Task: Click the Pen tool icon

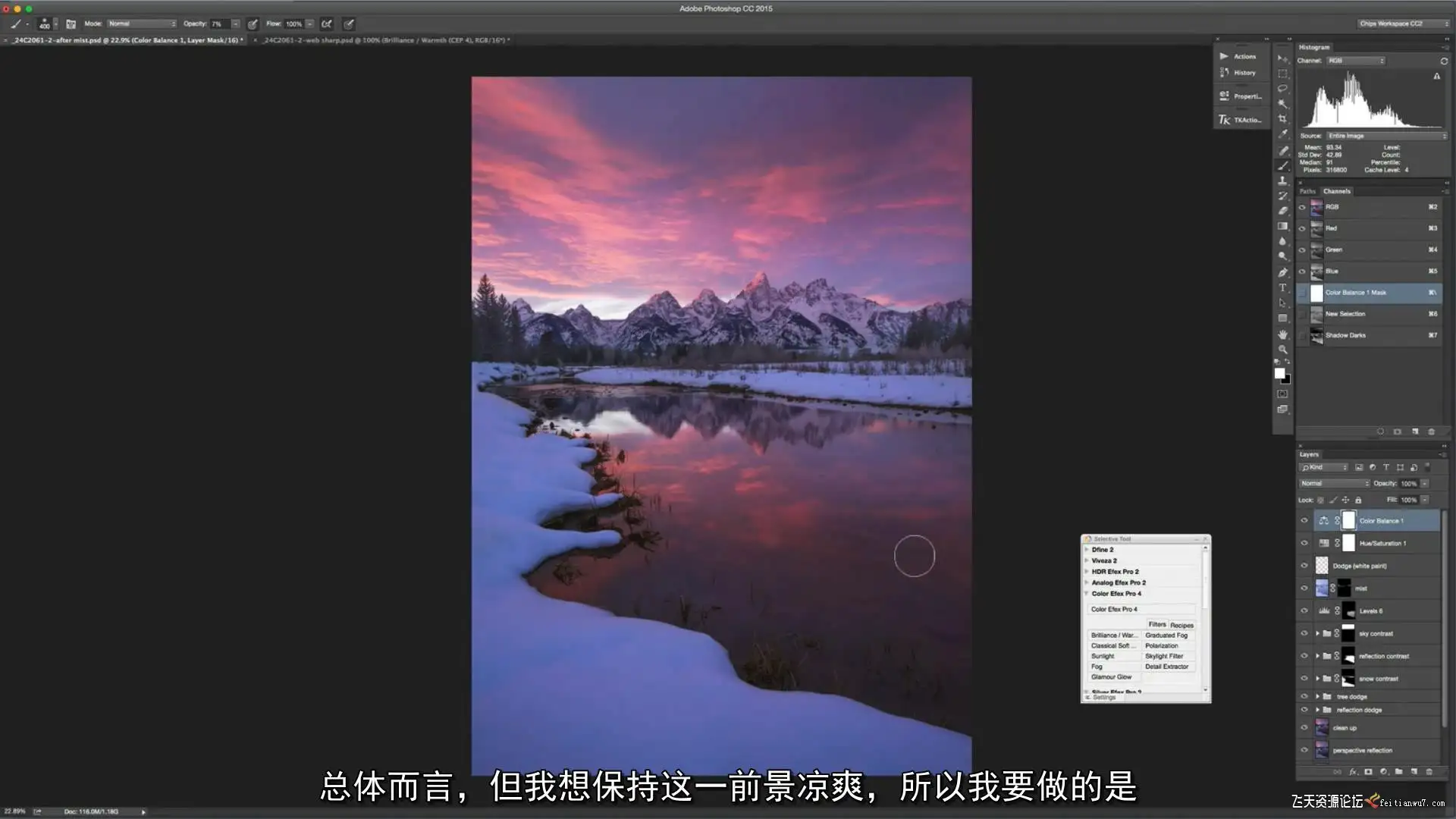Action: click(1282, 272)
